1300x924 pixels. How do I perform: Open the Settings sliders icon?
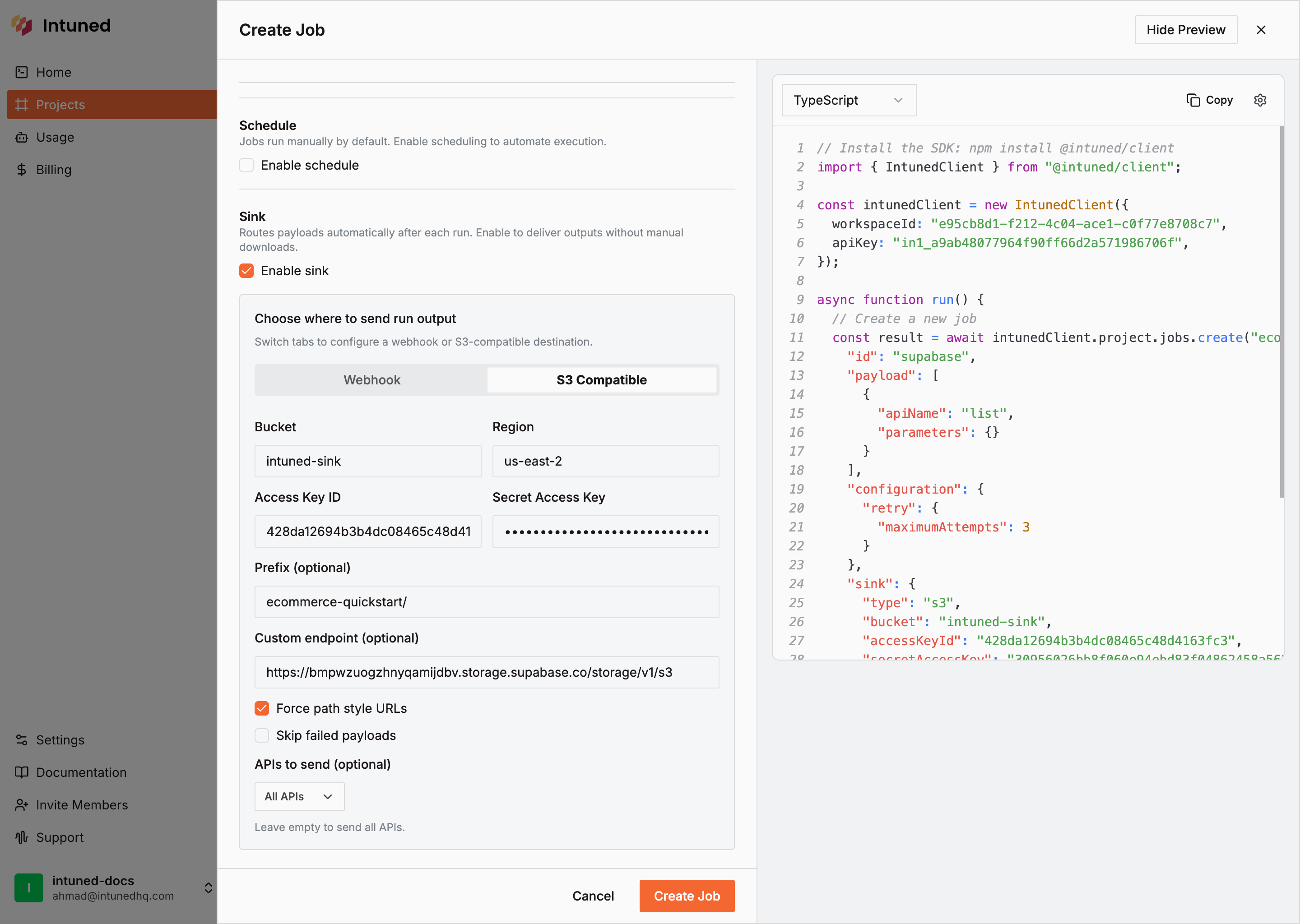[x=22, y=739]
